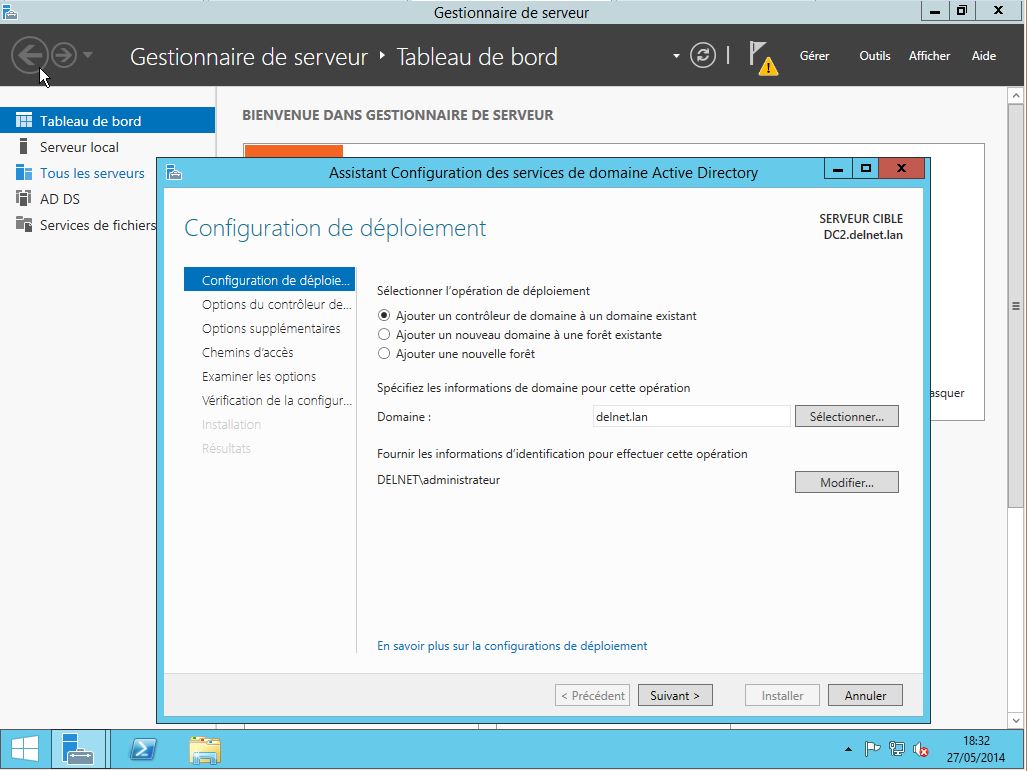Screen dimensions: 1027x771
Task: Expand the dropdown arrow left of refresh
Action: 676,56
